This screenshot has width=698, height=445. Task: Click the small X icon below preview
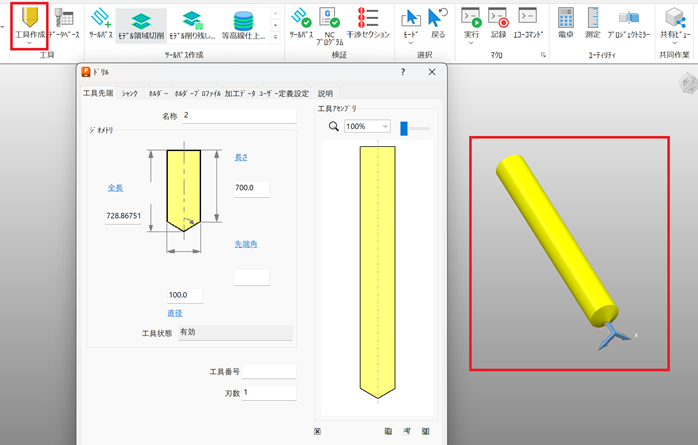[317, 431]
